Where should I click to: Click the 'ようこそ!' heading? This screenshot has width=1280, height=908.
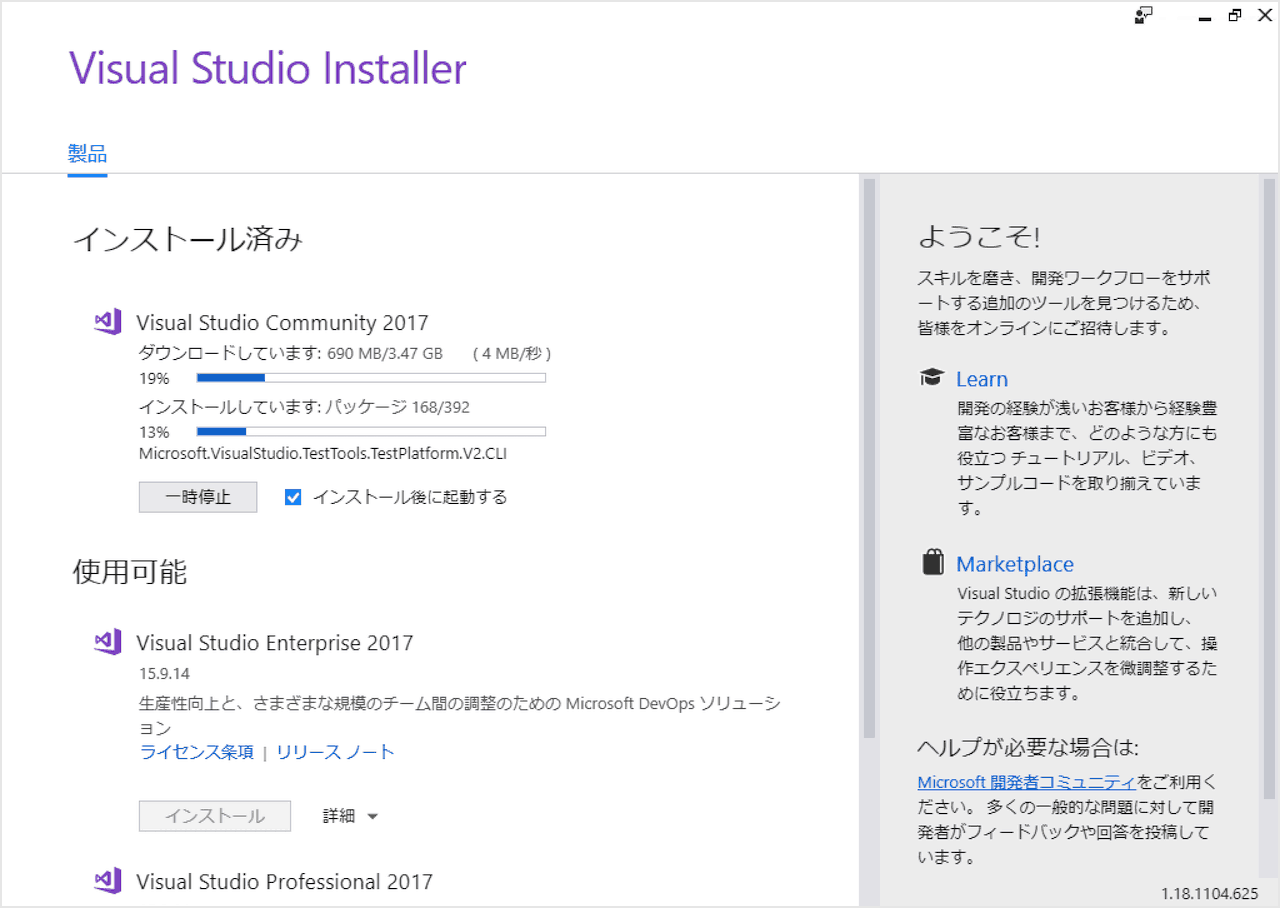[x=979, y=237]
